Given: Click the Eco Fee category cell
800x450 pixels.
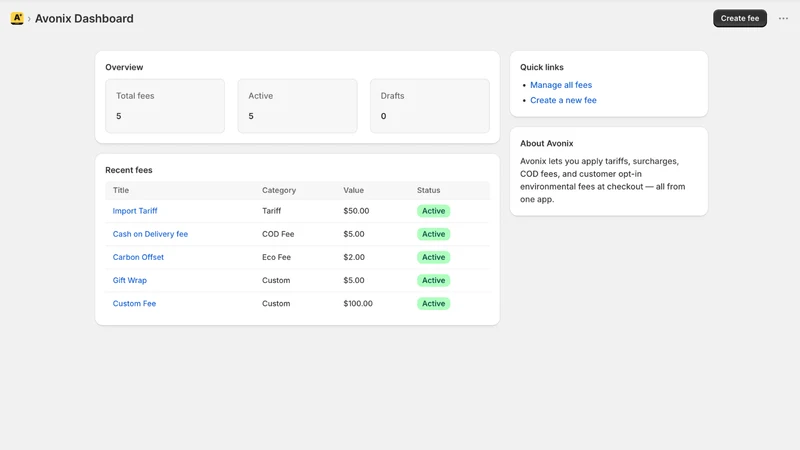Looking at the screenshot, I should [x=276, y=257].
